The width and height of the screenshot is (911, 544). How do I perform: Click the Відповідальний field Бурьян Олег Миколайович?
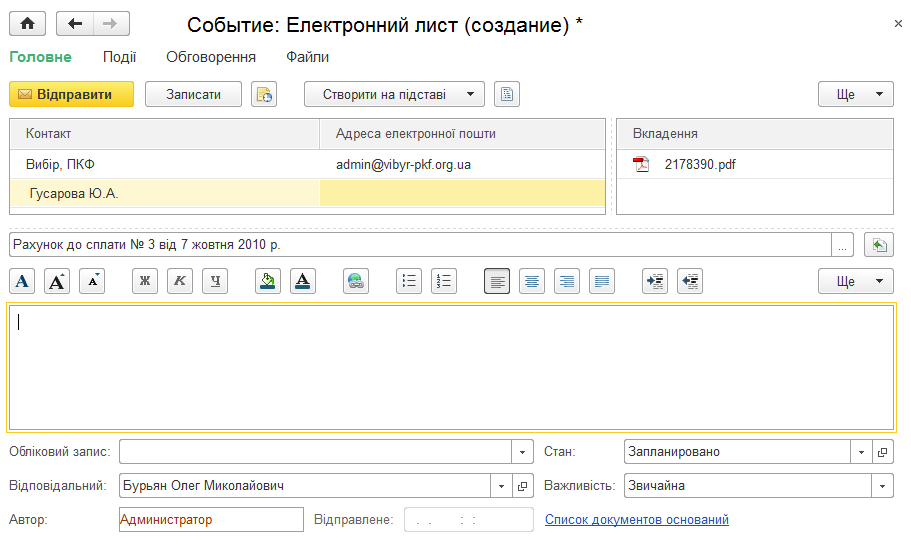pos(305,486)
